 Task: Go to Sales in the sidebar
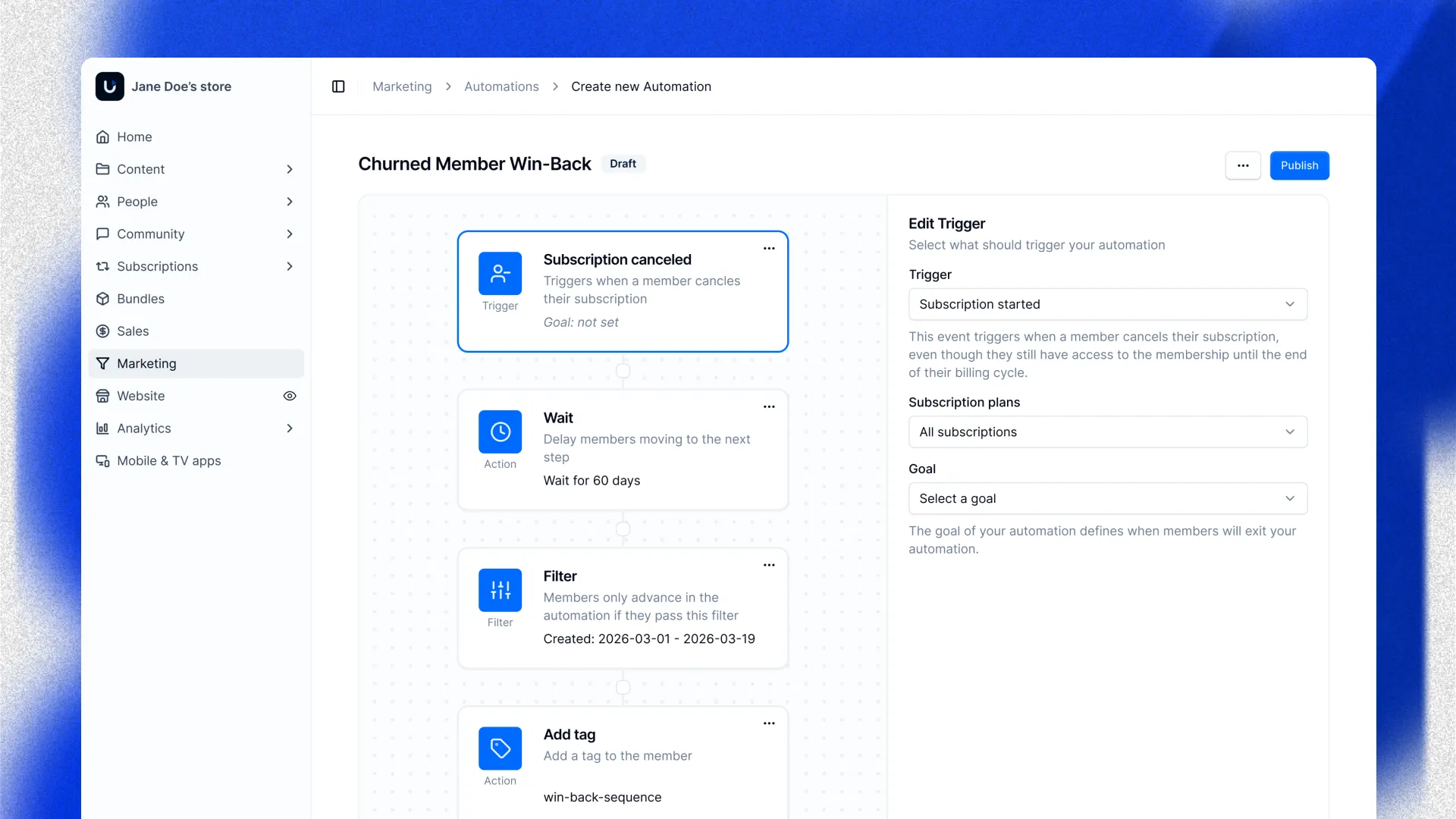click(133, 331)
